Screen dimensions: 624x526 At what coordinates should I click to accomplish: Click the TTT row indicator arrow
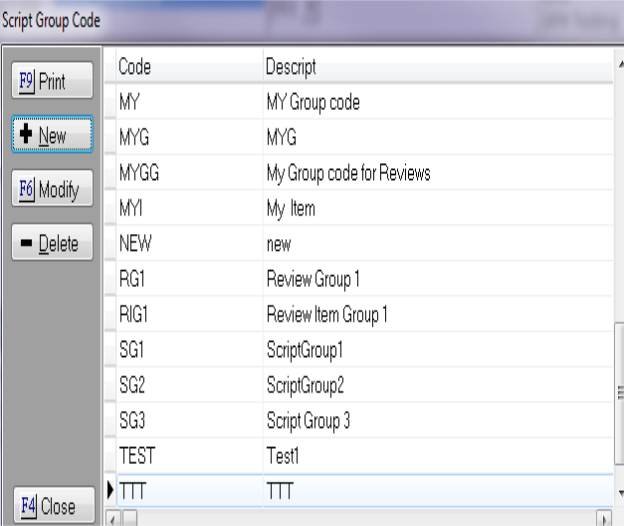tap(110, 491)
